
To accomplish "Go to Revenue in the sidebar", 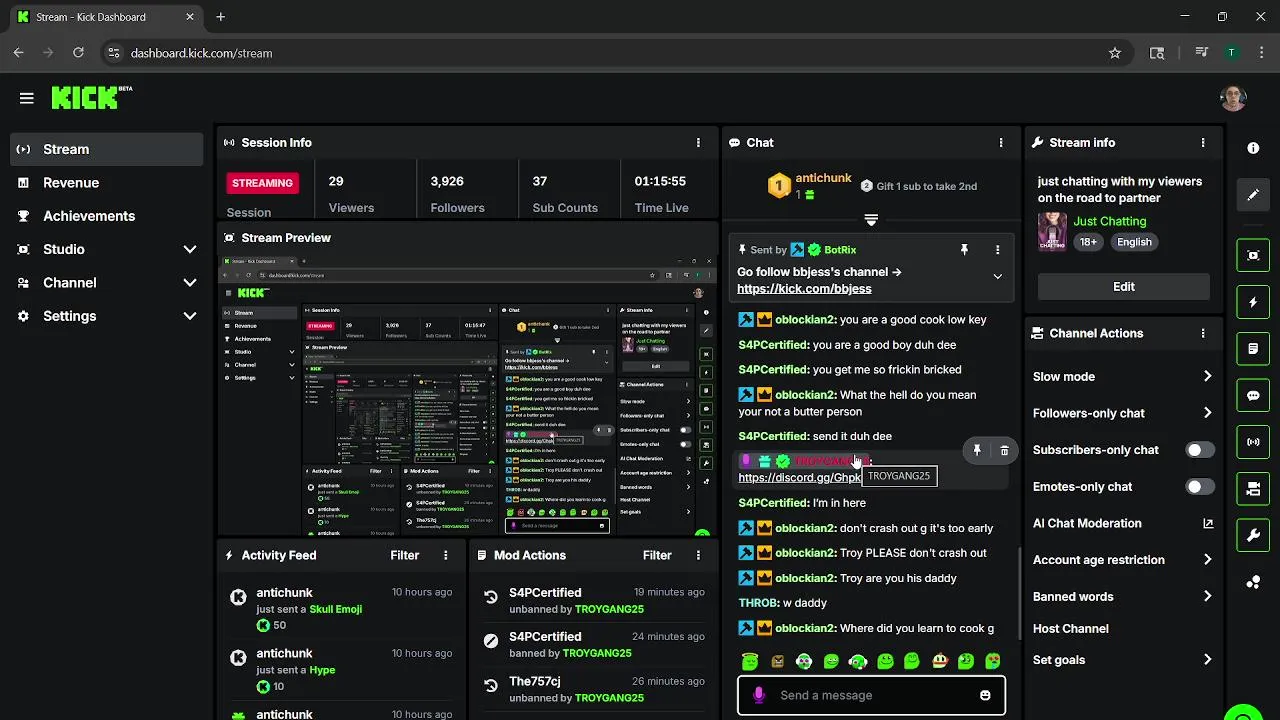I will click(x=107, y=182).
